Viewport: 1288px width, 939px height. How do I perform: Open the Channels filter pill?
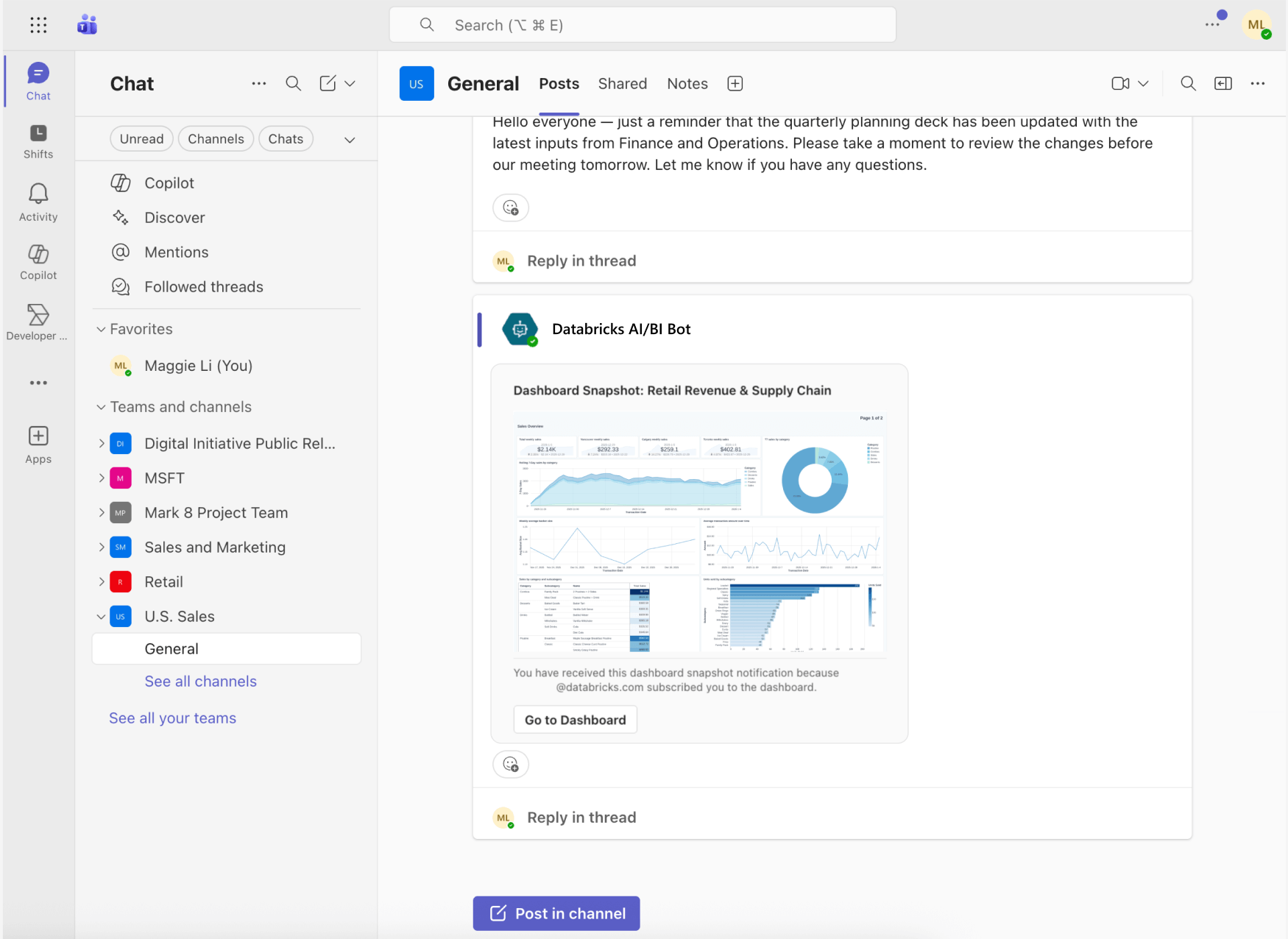coord(216,138)
